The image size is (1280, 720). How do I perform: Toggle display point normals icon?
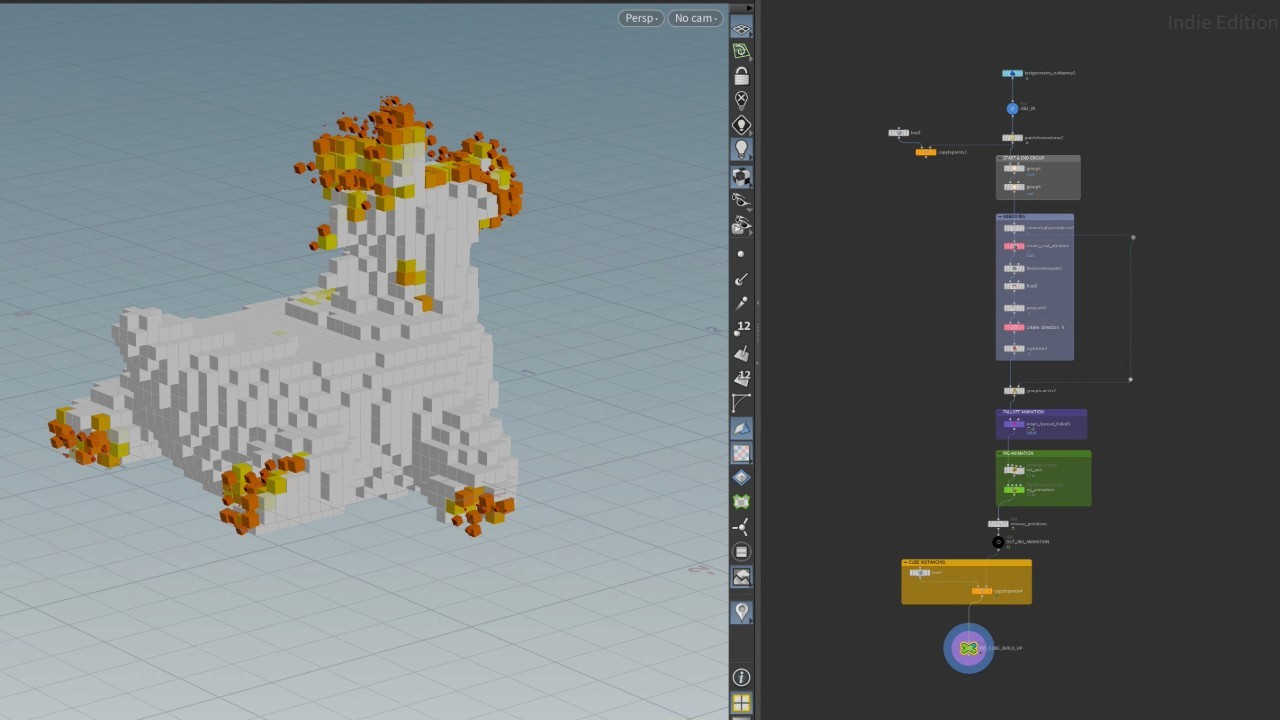coord(741,279)
